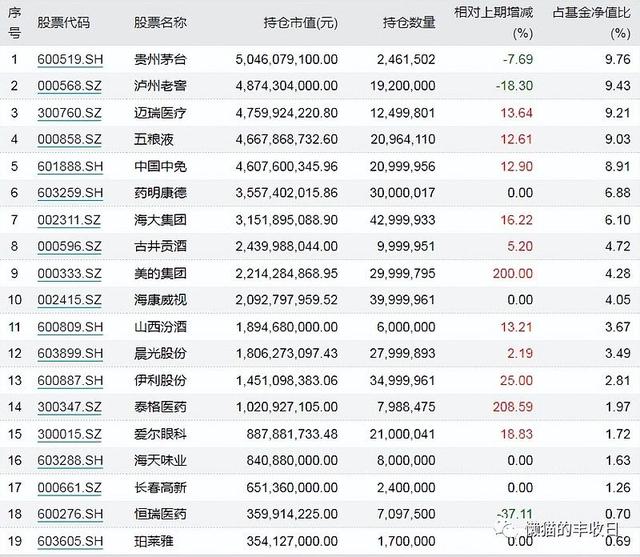Viewport: 640px width, 557px height.
Task: Open stock code link 600519.SH
Action: (x=70, y=60)
